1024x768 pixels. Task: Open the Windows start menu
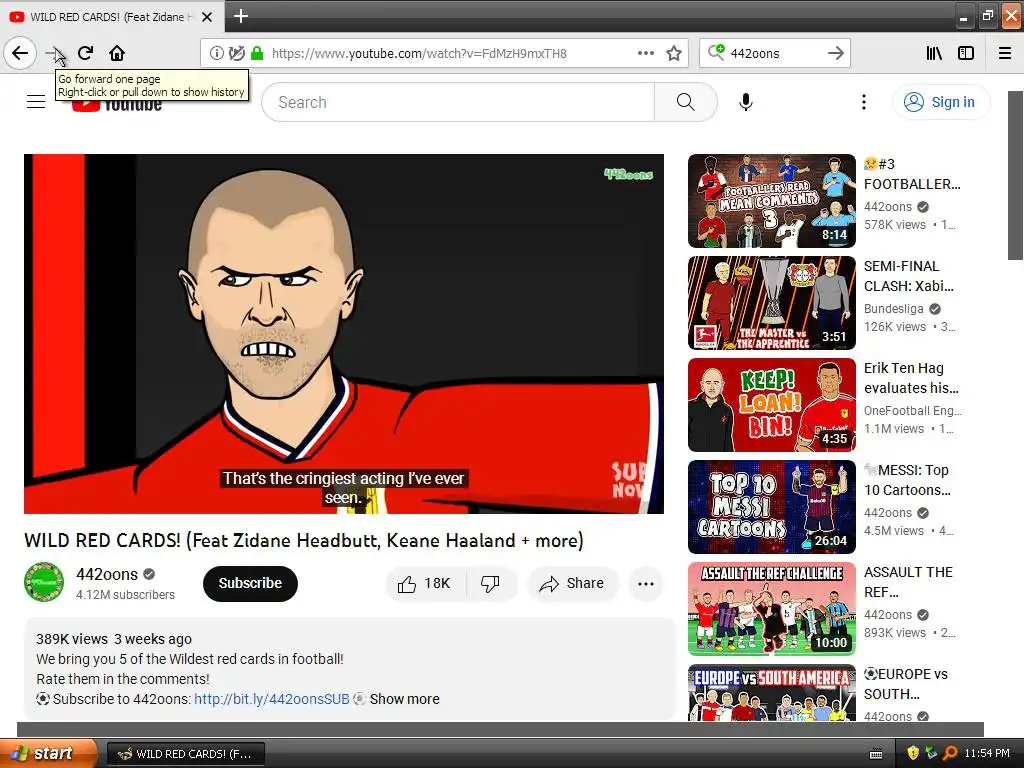point(48,753)
